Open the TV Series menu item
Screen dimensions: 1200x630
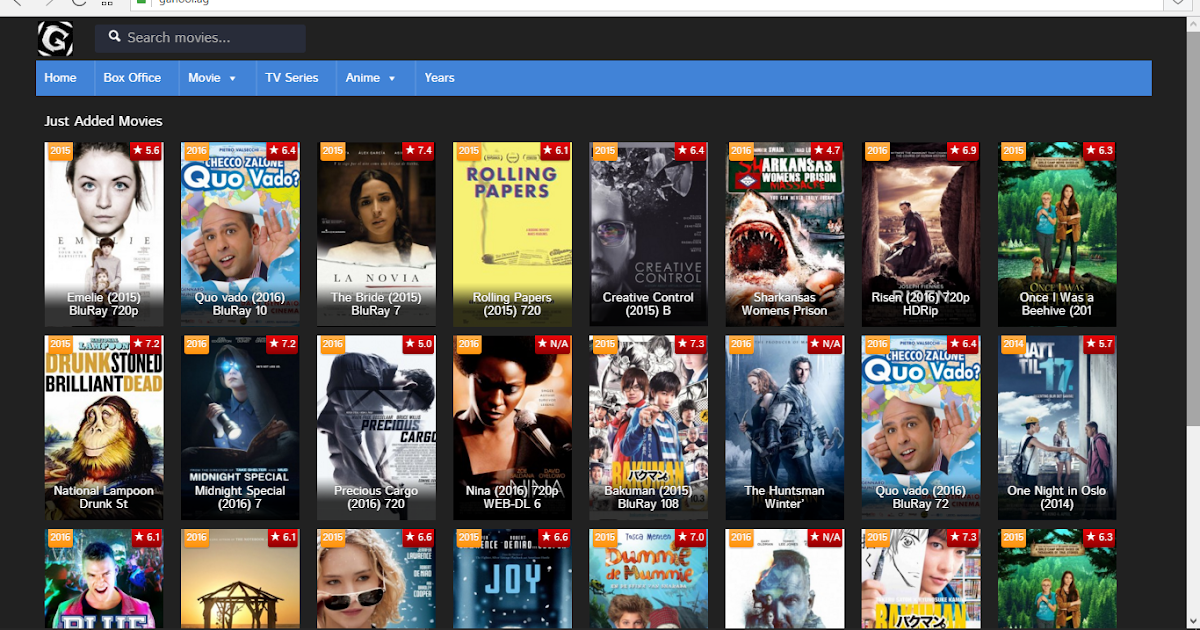[292, 78]
